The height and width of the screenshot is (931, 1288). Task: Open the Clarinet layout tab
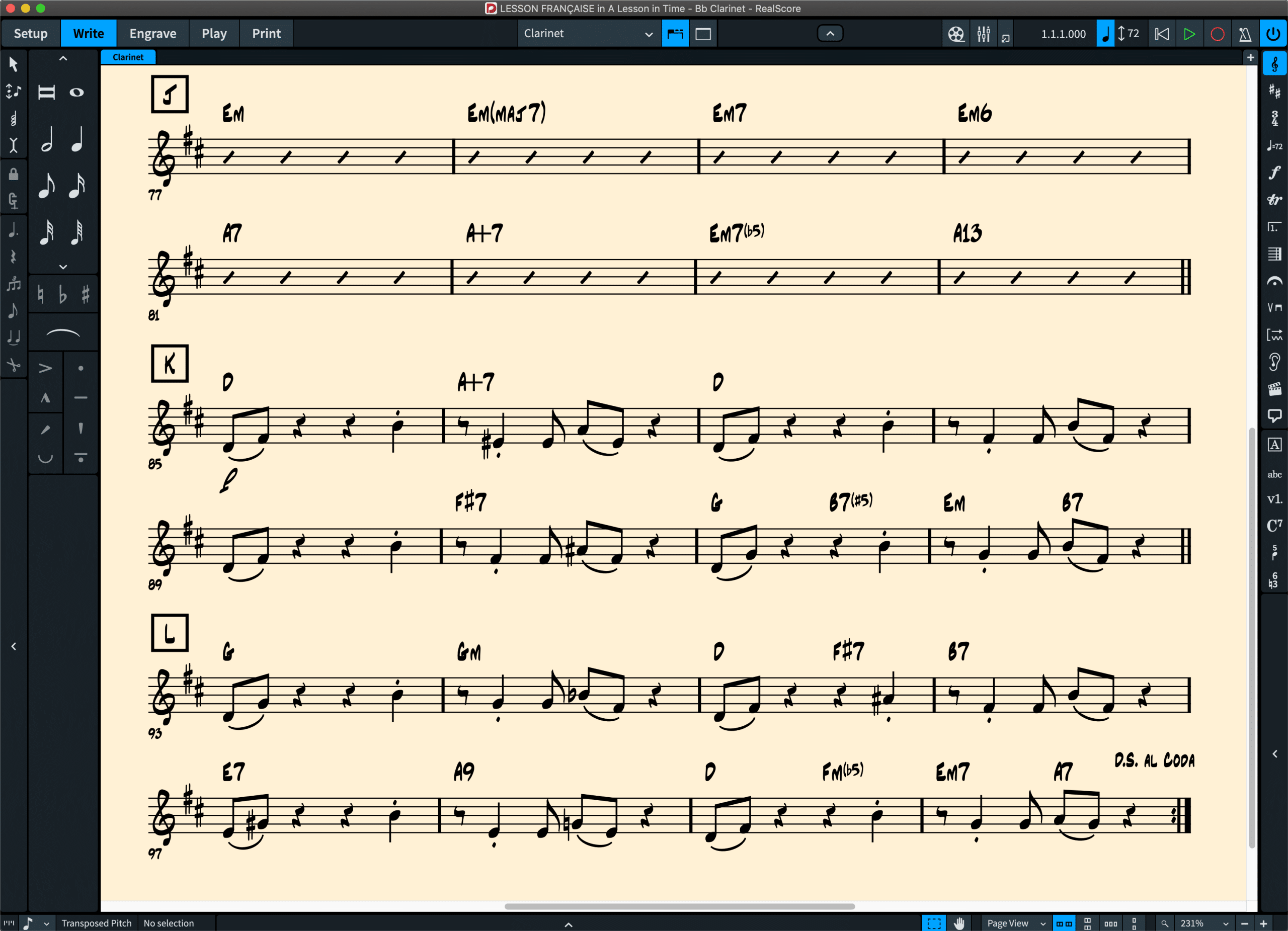(128, 57)
